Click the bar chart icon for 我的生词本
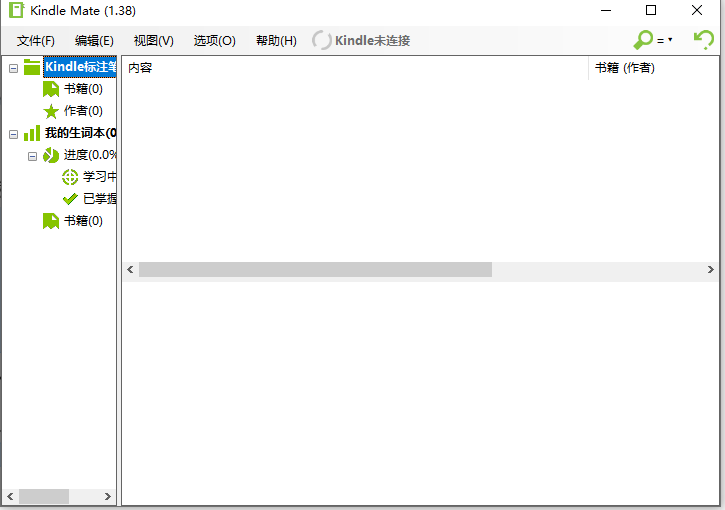The height and width of the screenshot is (510, 725). [x=32, y=133]
